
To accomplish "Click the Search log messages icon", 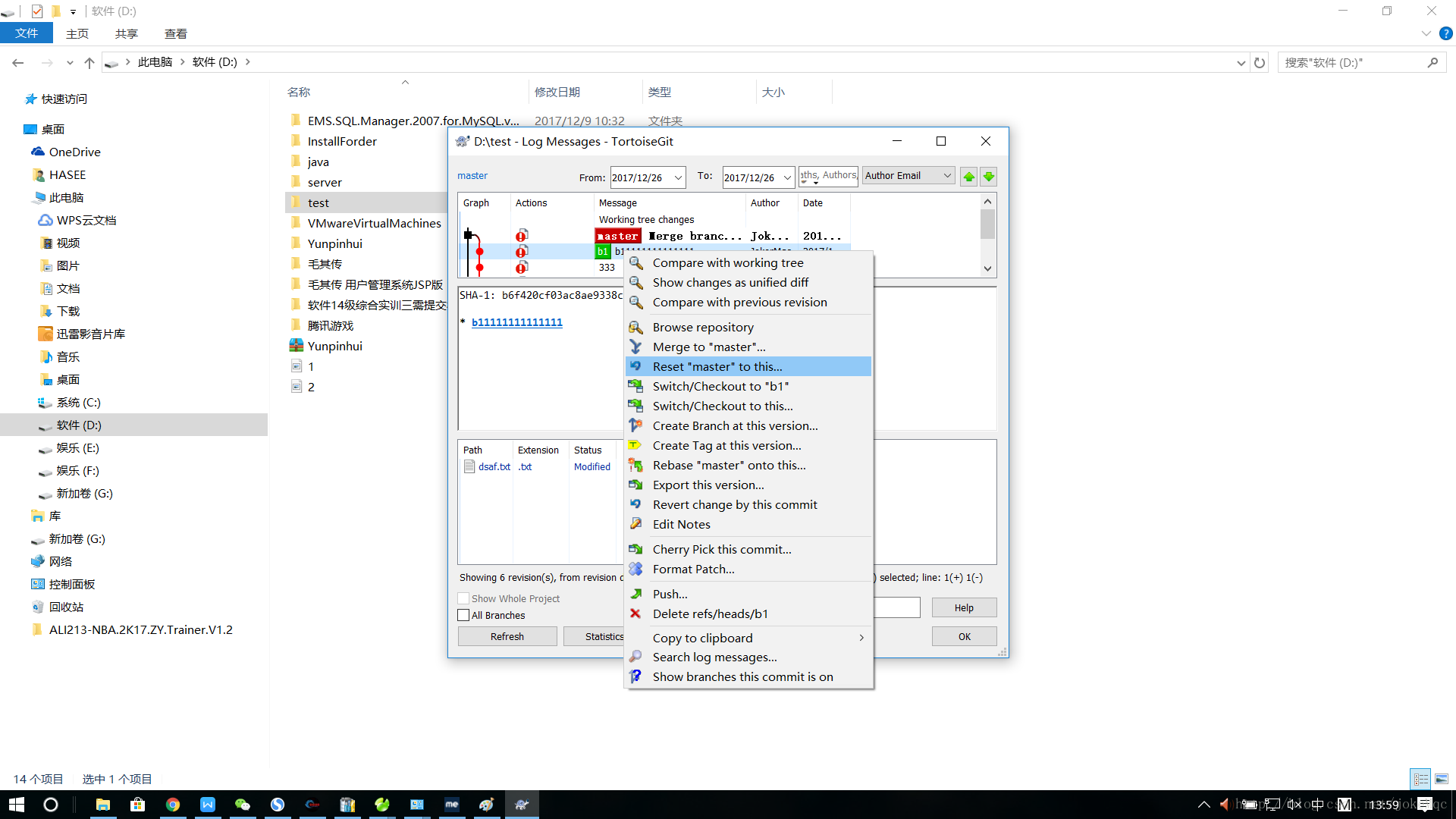I will pos(636,657).
